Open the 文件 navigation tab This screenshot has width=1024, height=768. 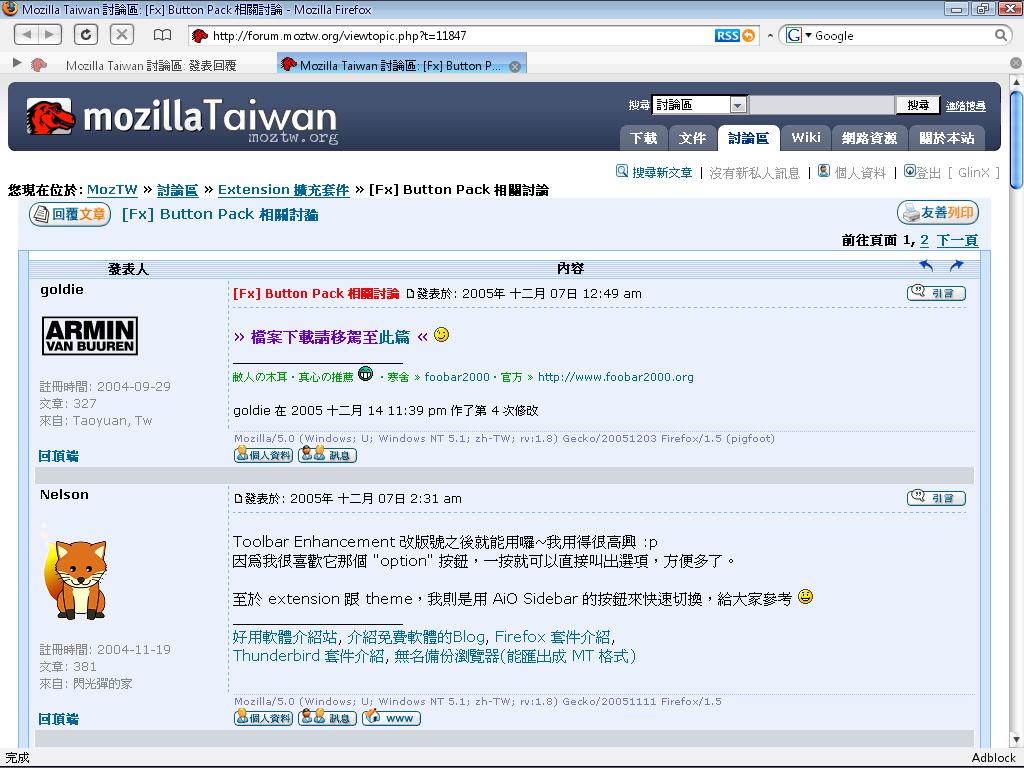coord(692,138)
